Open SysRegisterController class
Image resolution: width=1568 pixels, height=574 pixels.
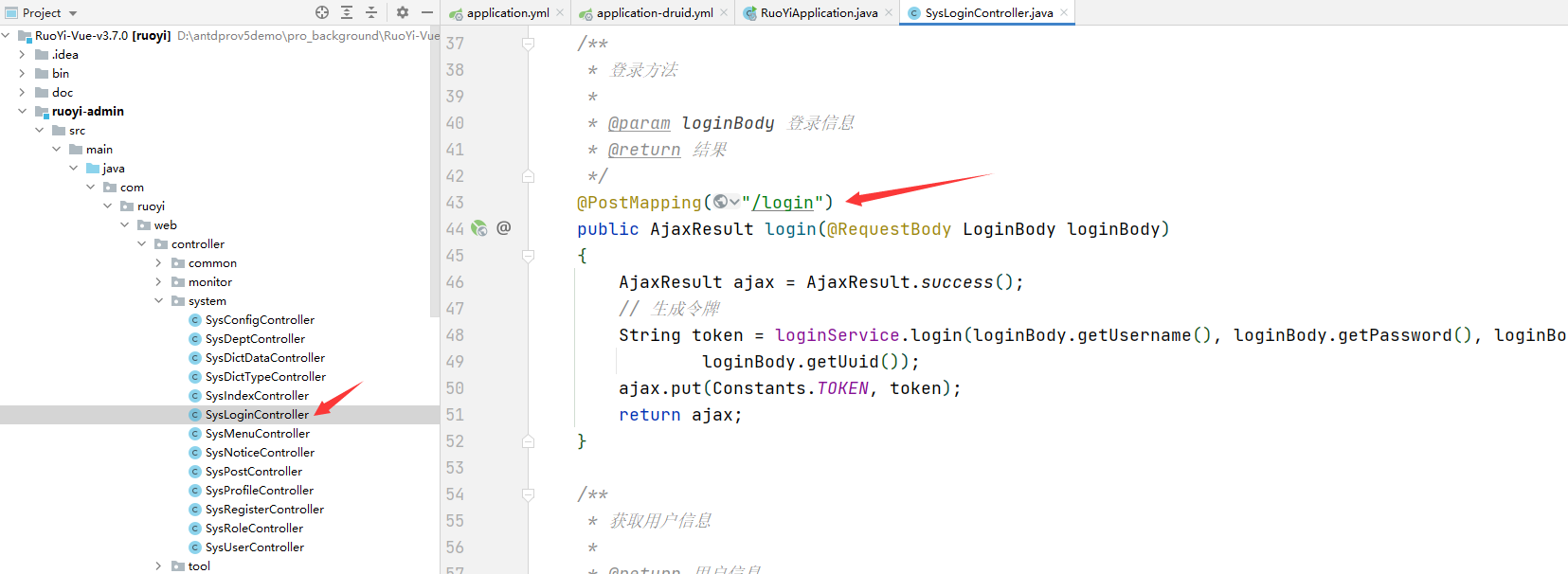(x=264, y=509)
